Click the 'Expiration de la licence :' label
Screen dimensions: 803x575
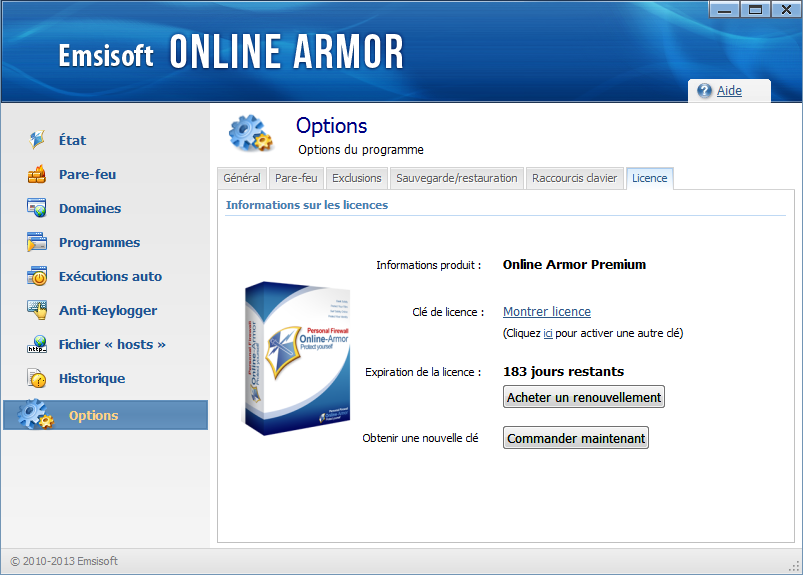pos(423,372)
